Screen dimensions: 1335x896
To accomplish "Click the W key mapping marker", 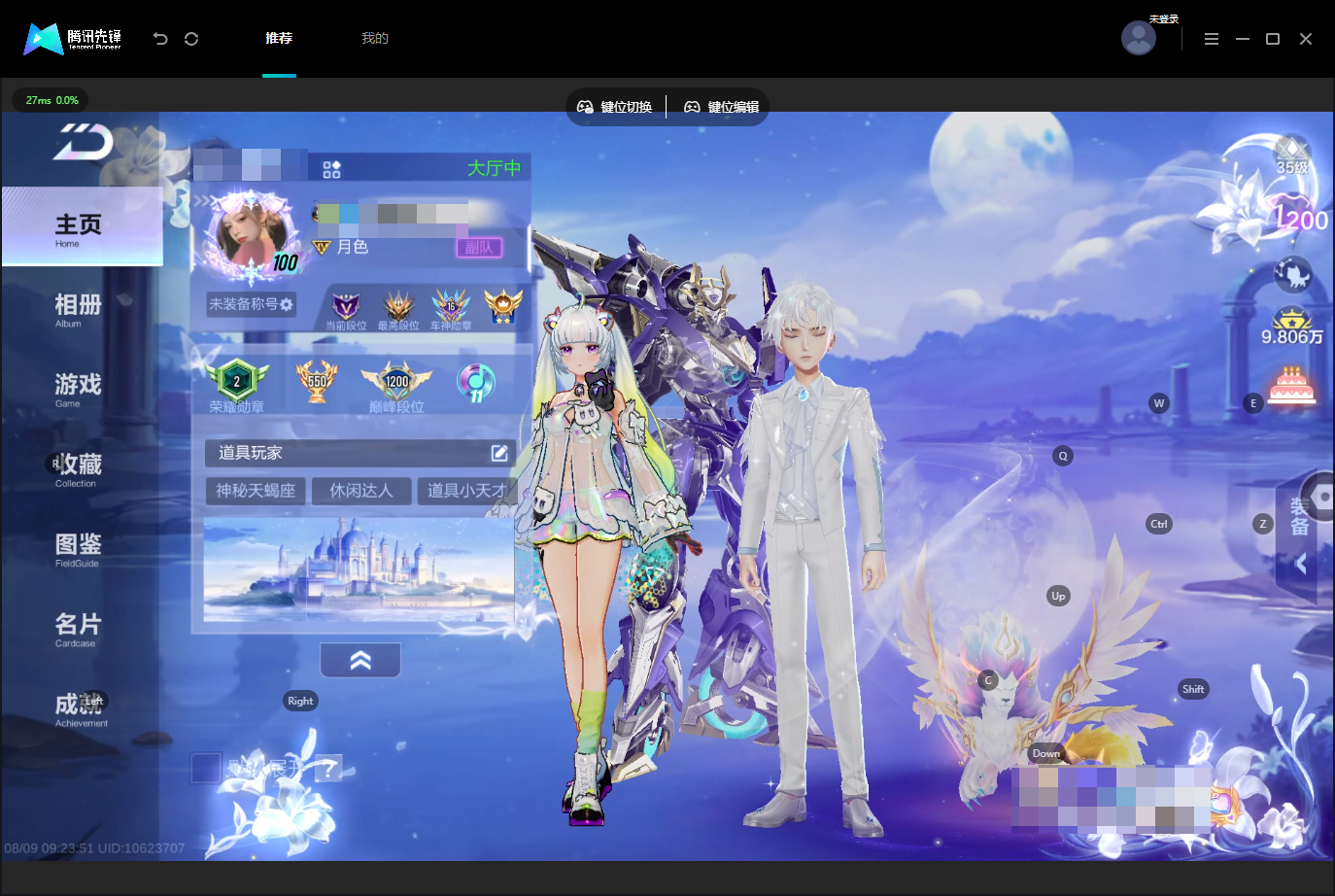I will tap(1158, 403).
